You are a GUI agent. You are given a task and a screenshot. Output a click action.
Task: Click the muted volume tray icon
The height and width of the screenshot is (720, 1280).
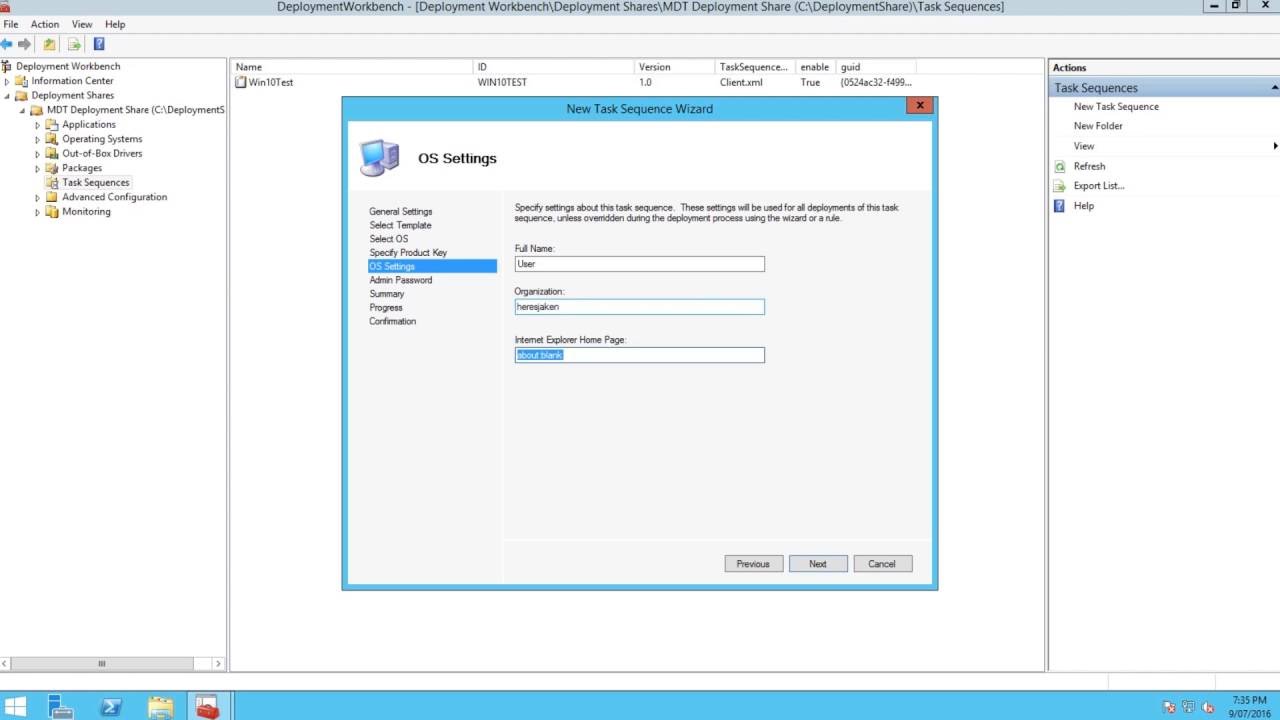pyautogui.click(x=1208, y=708)
